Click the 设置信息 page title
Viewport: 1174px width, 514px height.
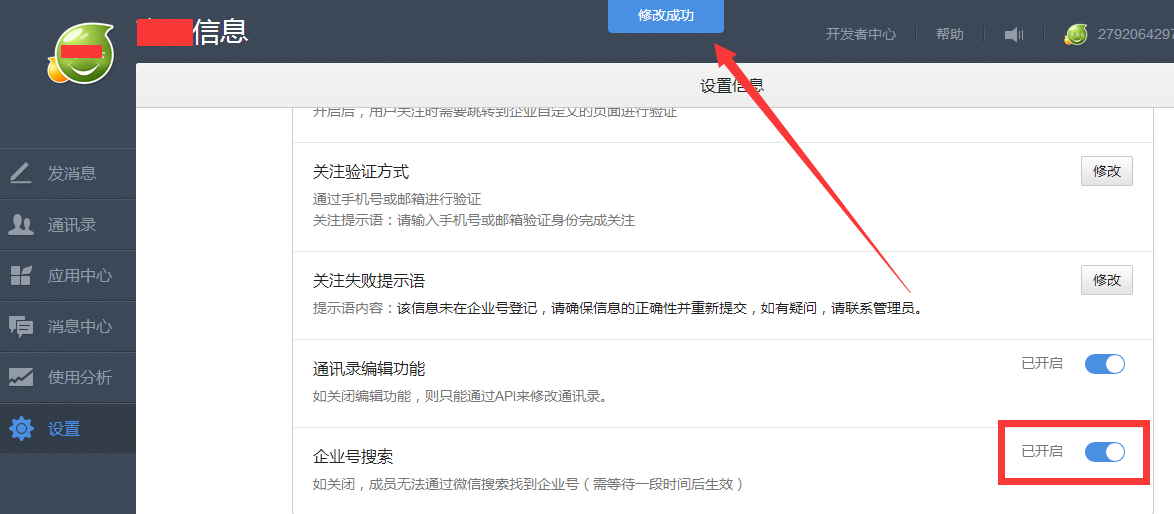point(732,86)
